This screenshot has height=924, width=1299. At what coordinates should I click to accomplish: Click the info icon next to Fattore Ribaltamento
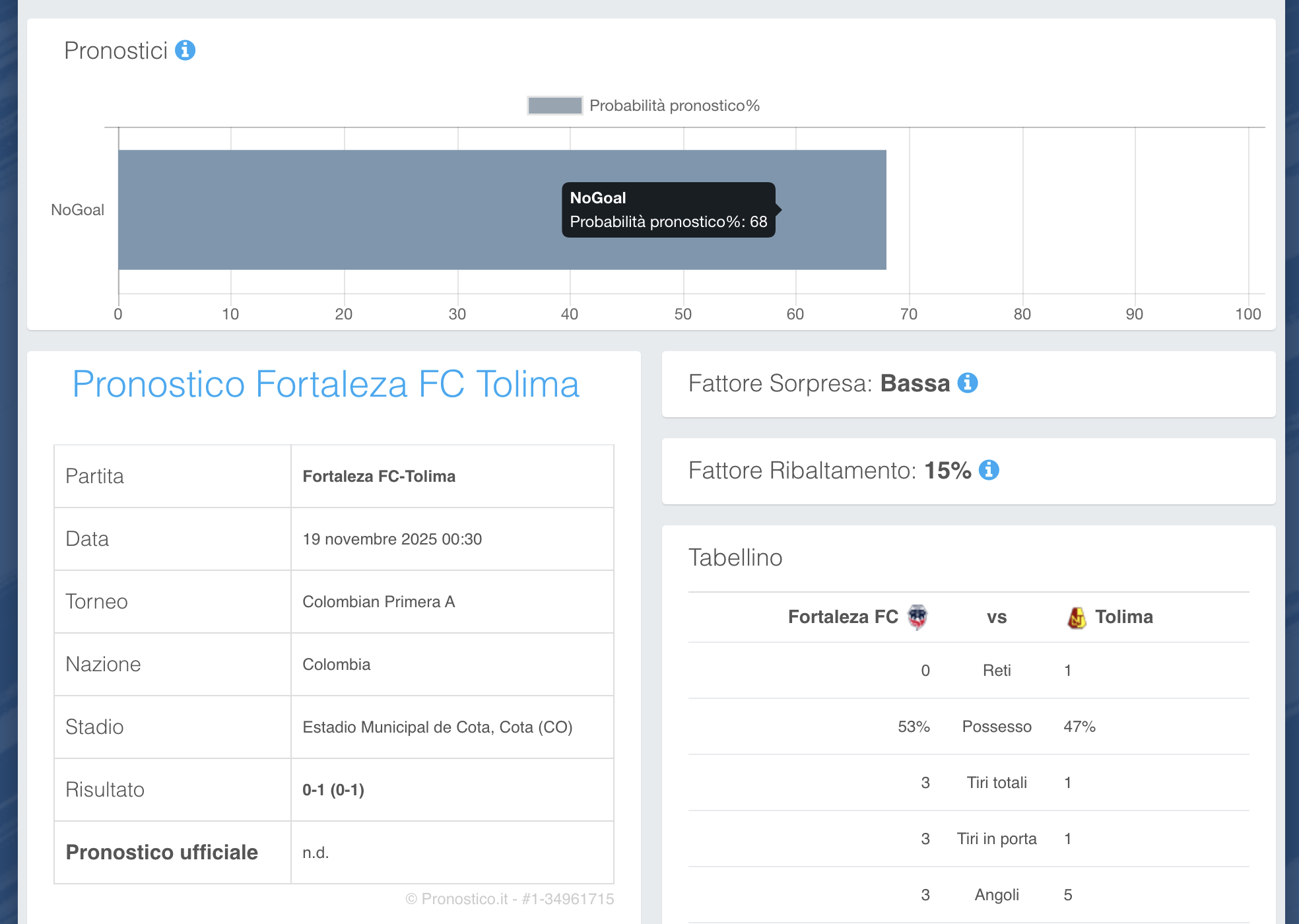point(988,470)
